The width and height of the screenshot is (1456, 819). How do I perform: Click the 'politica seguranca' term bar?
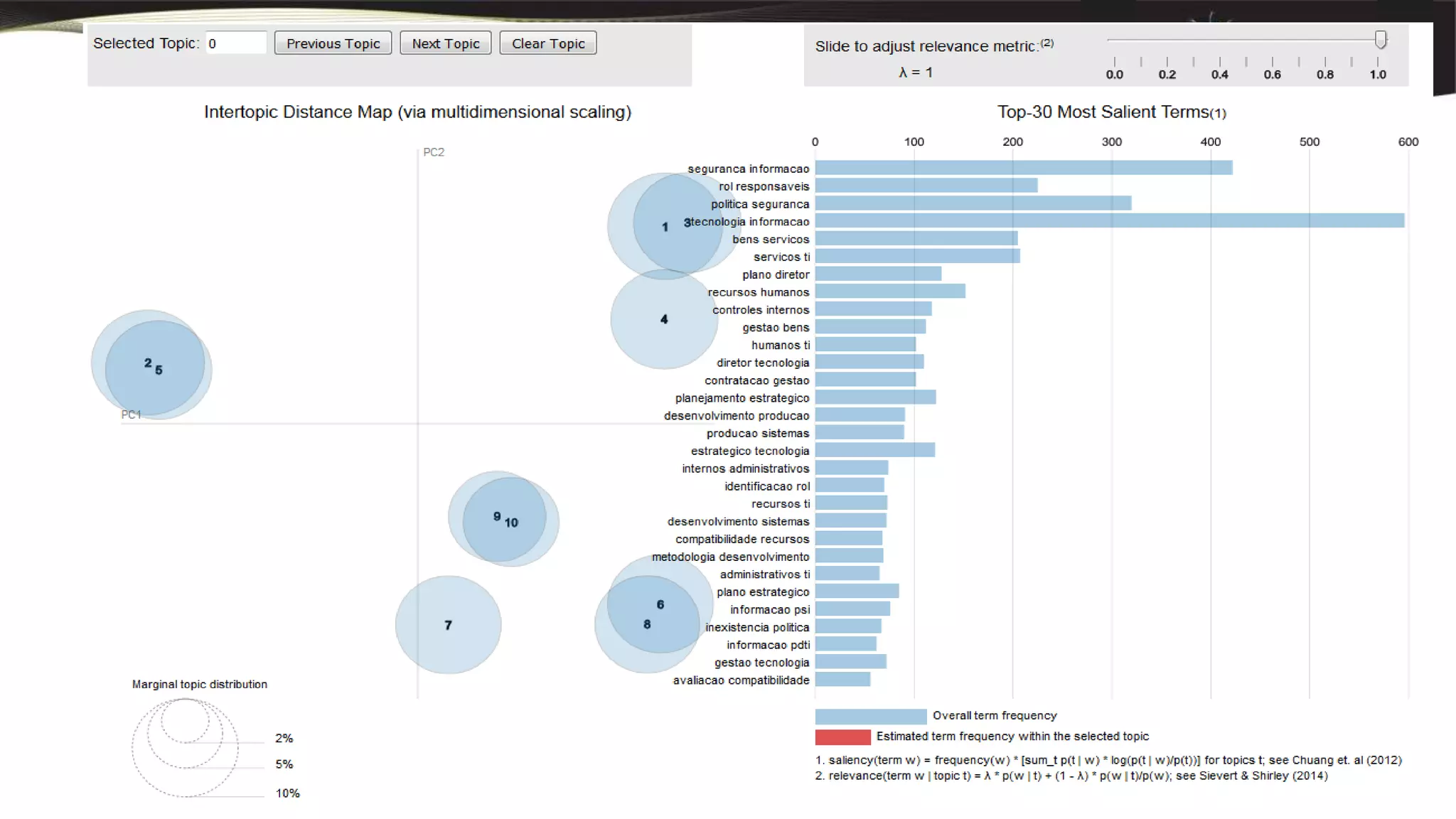(x=973, y=203)
